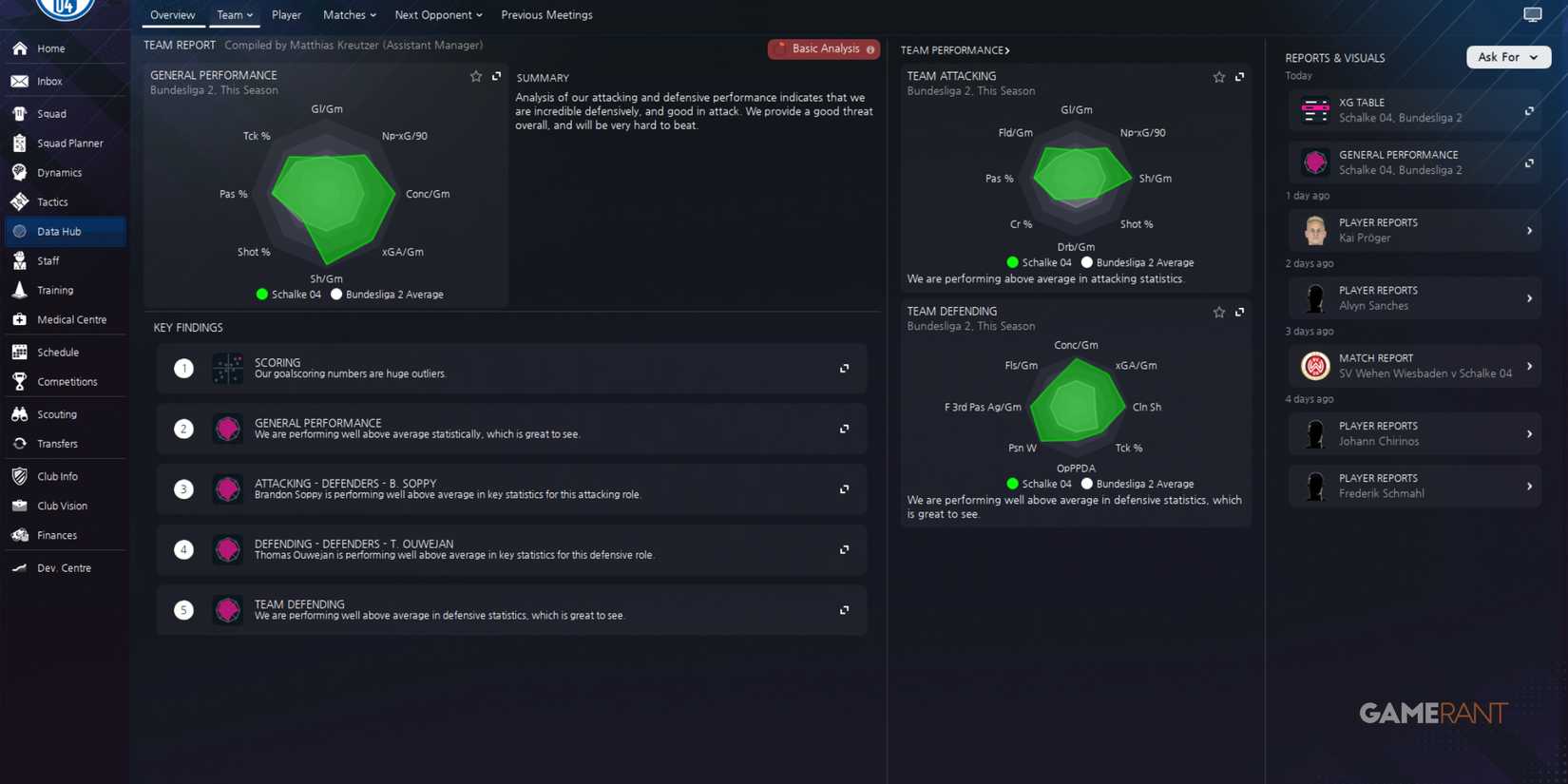The height and width of the screenshot is (784, 1568).
Task: Expand the Team Attacking chart panel
Action: point(1239,77)
